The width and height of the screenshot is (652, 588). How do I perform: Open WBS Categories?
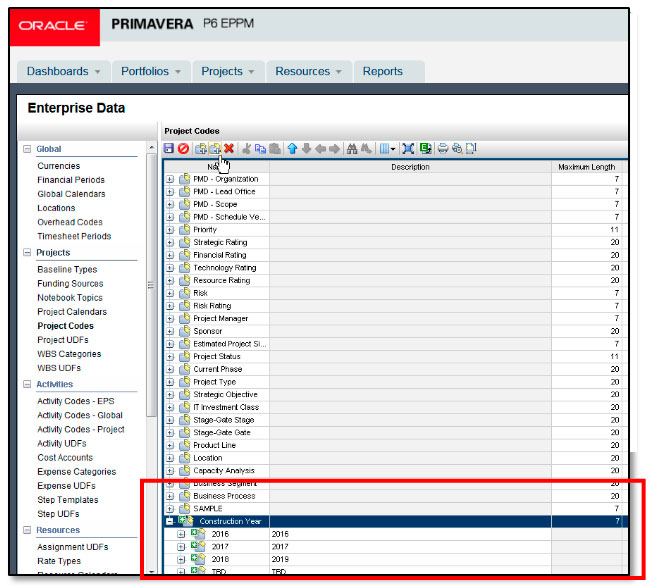(x=69, y=354)
